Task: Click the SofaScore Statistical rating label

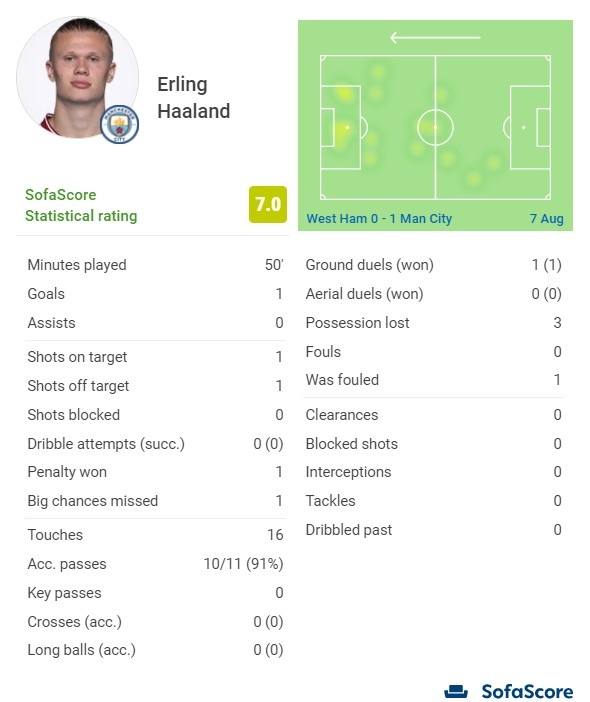Action: [81, 205]
